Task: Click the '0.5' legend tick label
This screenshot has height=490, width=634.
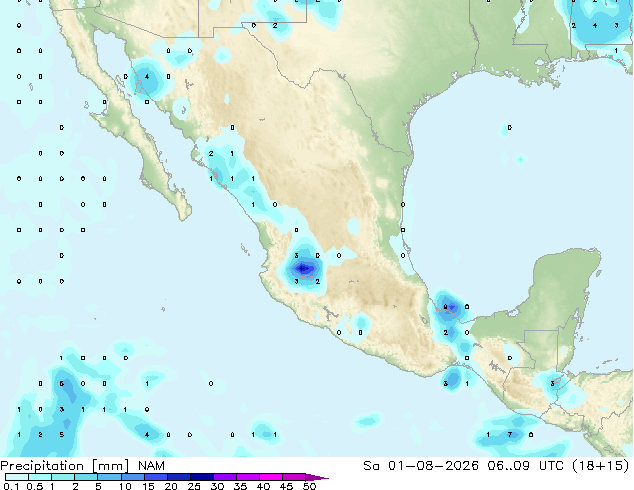Action: click(x=34, y=486)
